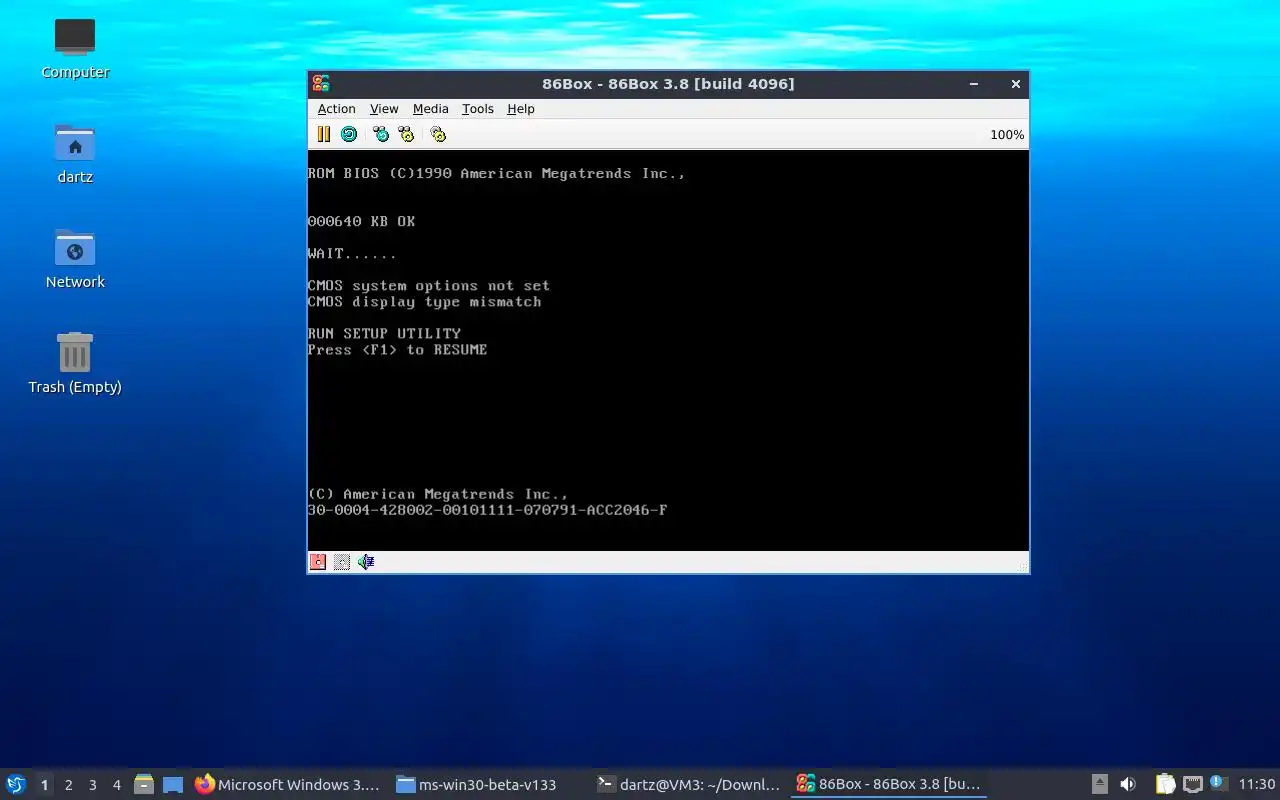Switch to Firefox Microsoft Windows 3 taskbar window
The width and height of the screenshot is (1280, 800).
(288, 785)
